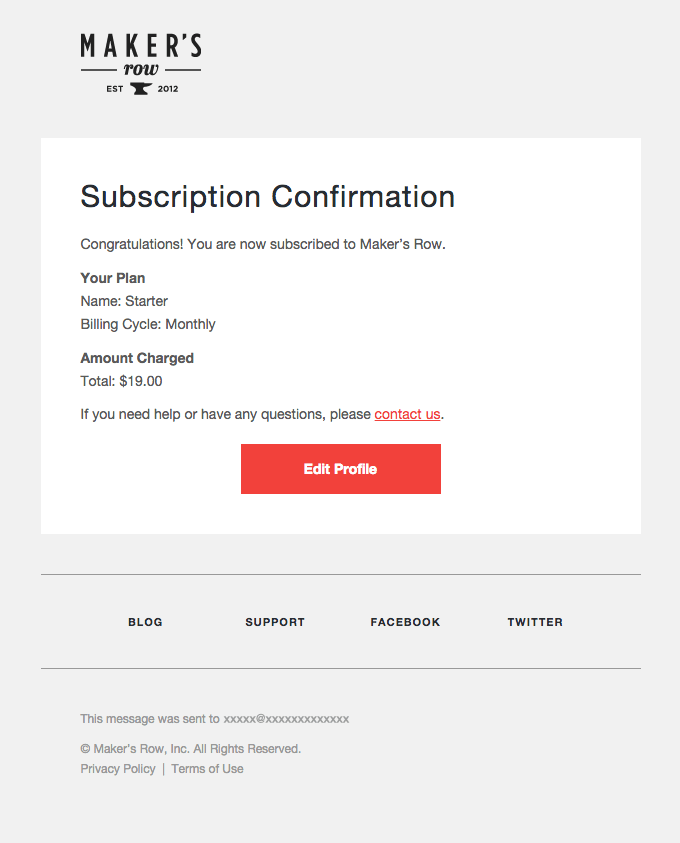Click the Subscription Confirmation heading
This screenshot has height=843, width=680.
[x=267, y=196]
